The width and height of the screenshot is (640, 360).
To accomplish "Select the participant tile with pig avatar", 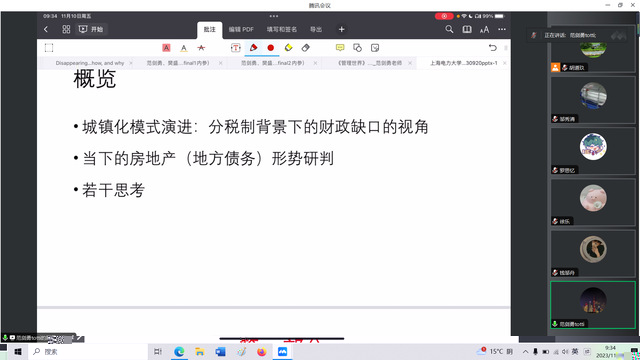I will click(593, 202).
